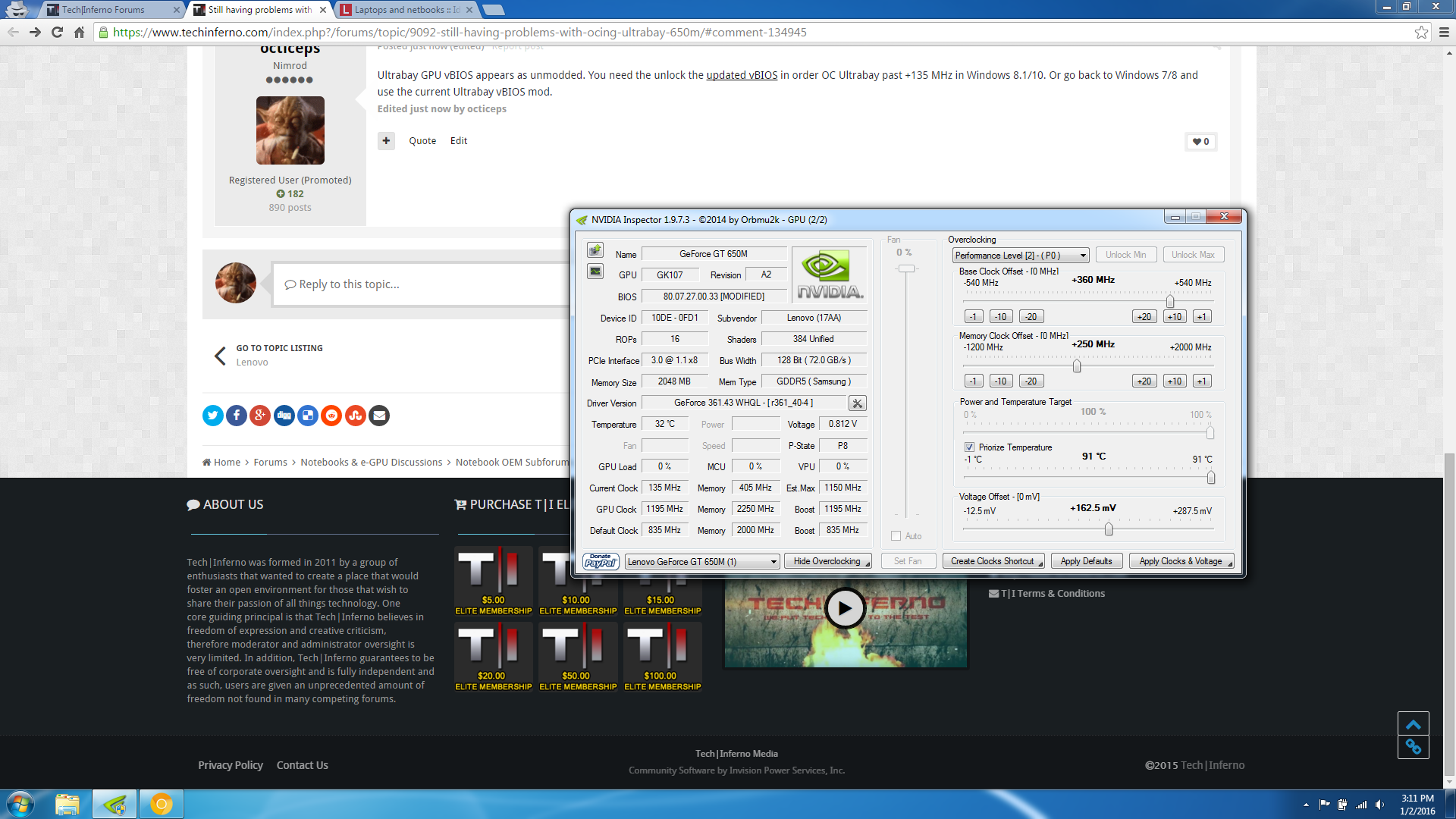Open Forums in the breadcrumb
This screenshot has width=1456, height=819.
pyautogui.click(x=271, y=463)
